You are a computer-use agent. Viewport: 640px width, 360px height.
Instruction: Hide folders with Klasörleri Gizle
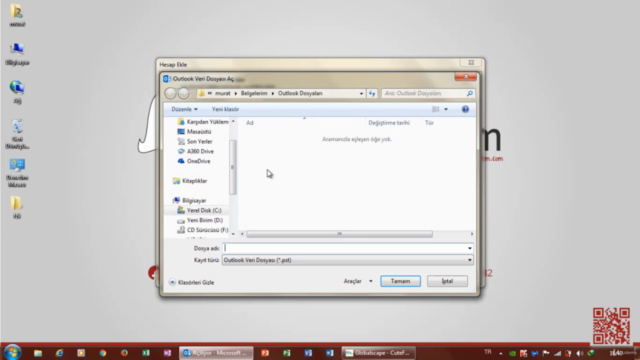[x=196, y=282]
